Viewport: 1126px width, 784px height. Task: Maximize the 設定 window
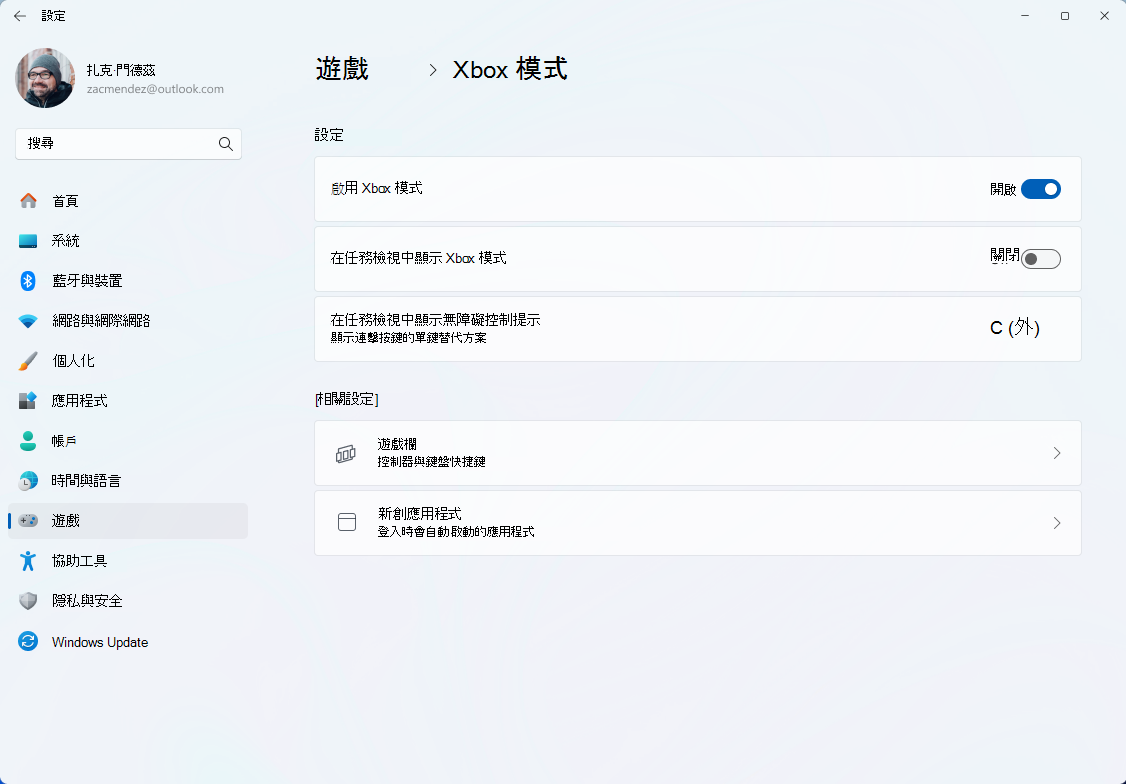1065,16
